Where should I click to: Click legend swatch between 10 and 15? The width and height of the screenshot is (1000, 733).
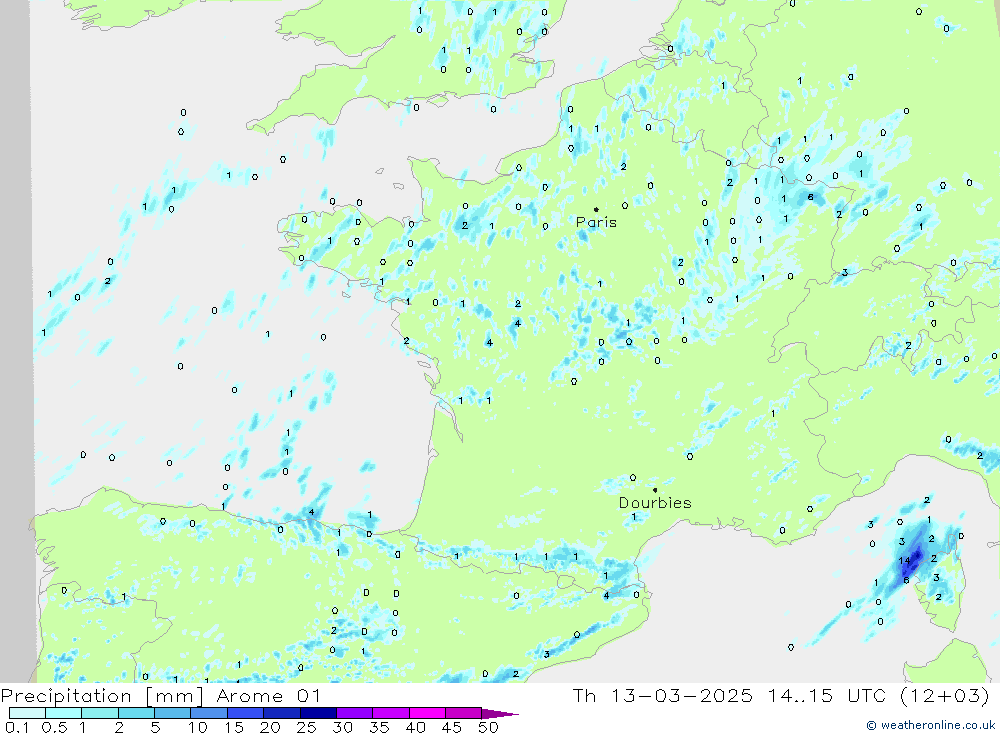tap(209, 713)
